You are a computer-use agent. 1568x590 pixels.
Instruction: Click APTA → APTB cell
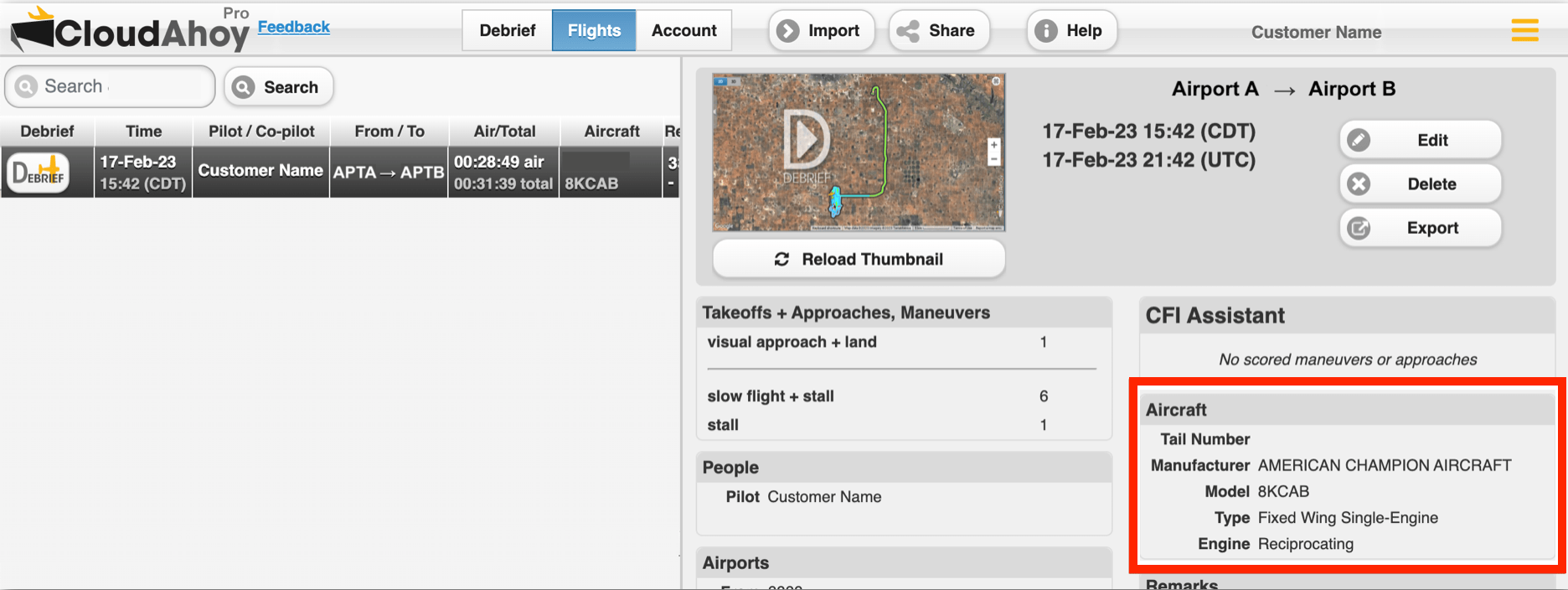[389, 173]
